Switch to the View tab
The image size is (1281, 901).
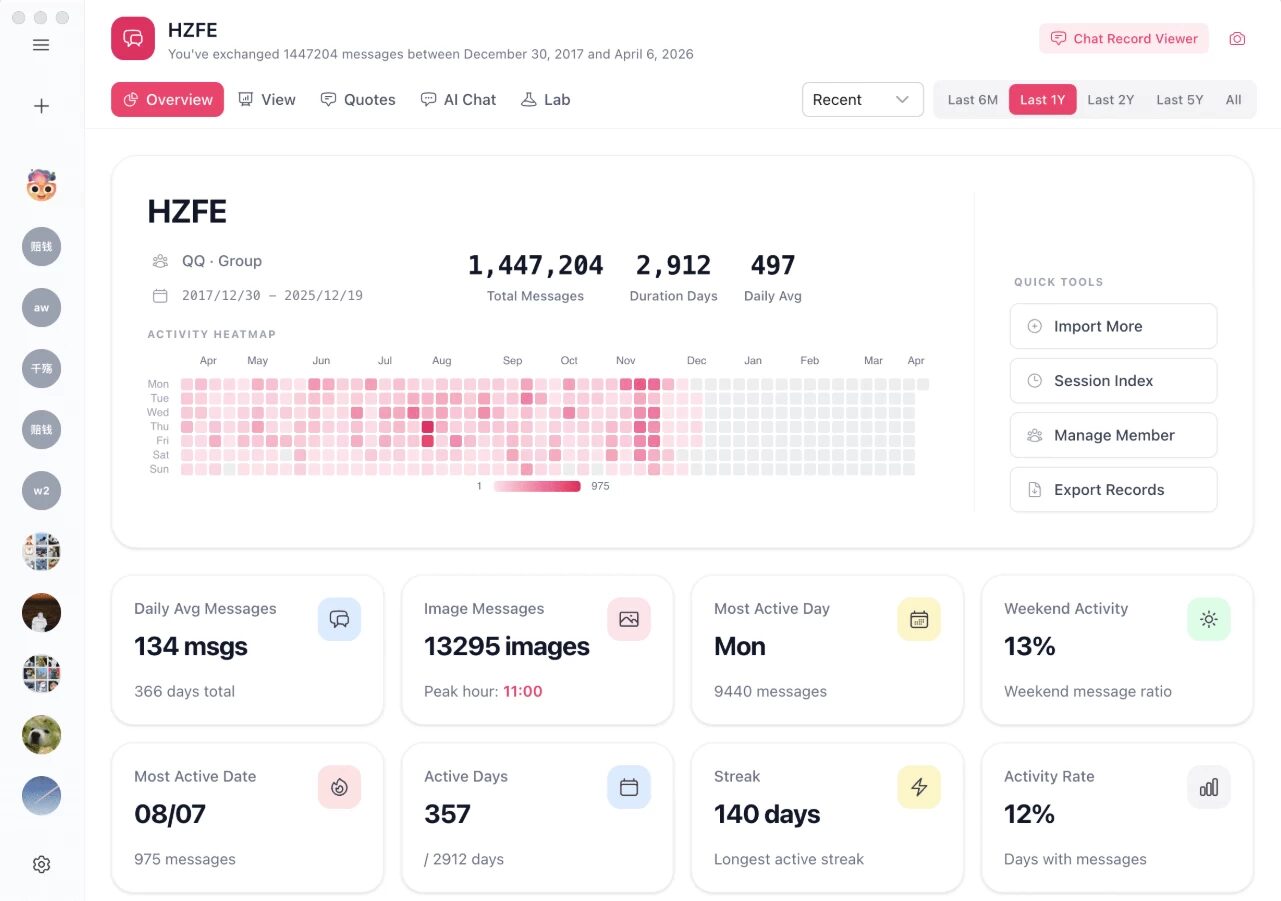pos(266,100)
